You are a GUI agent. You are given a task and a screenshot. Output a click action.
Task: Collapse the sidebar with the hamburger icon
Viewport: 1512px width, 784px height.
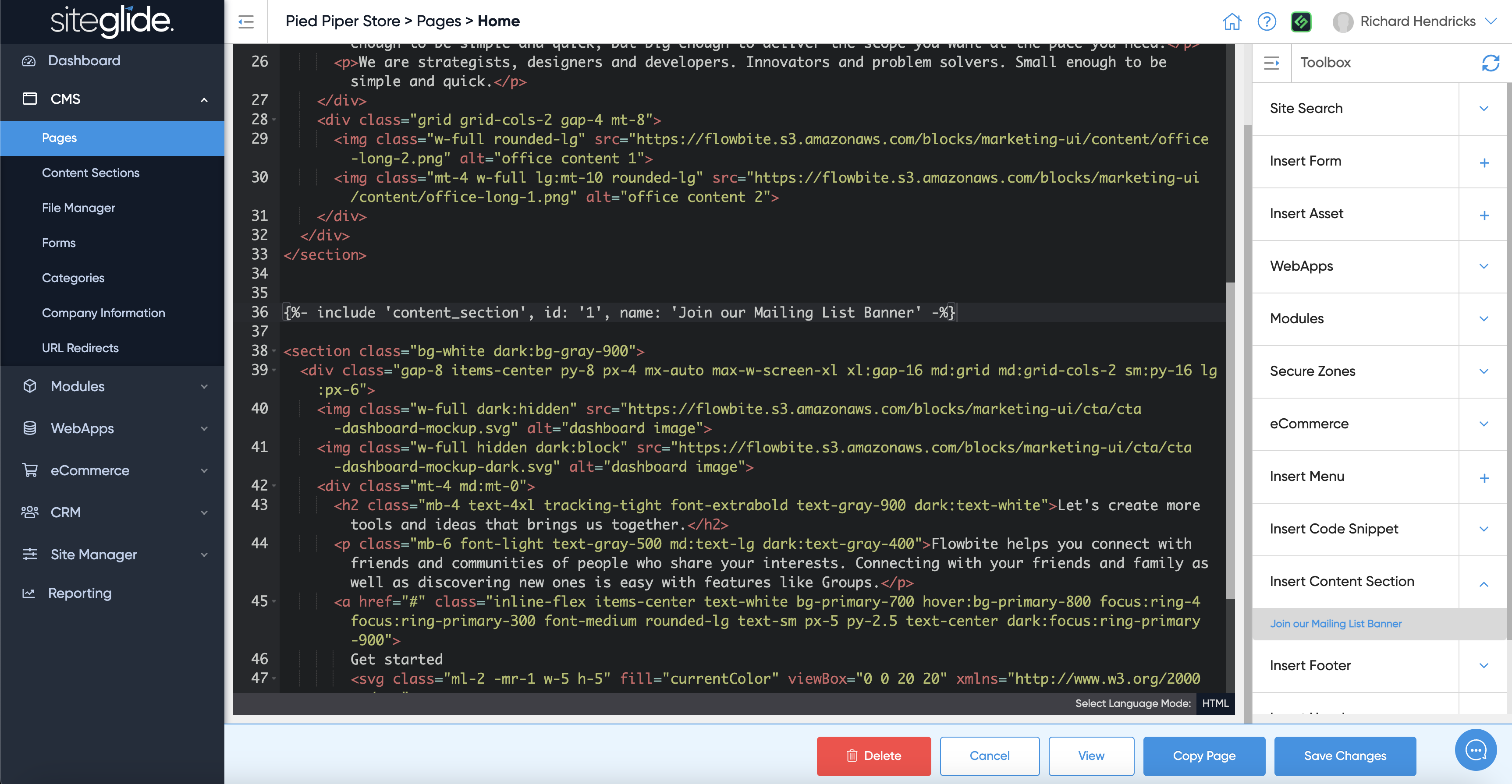pyautogui.click(x=246, y=22)
